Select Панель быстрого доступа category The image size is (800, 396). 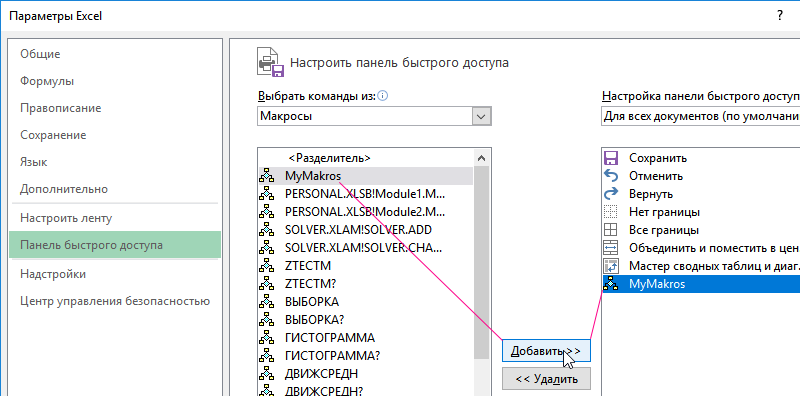(x=115, y=244)
